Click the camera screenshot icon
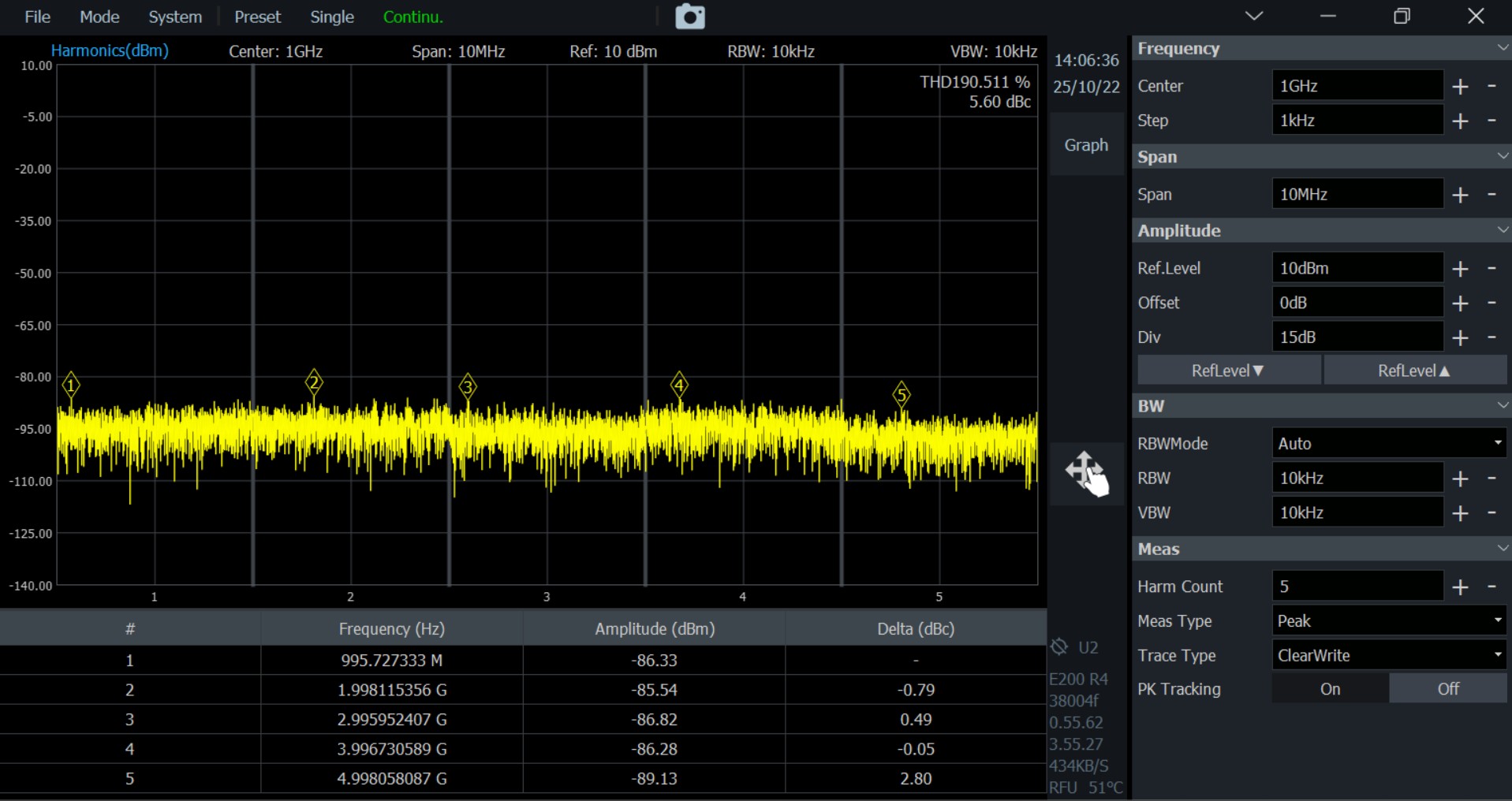This screenshot has width=1512, height=801. click(x=689, y=17)
